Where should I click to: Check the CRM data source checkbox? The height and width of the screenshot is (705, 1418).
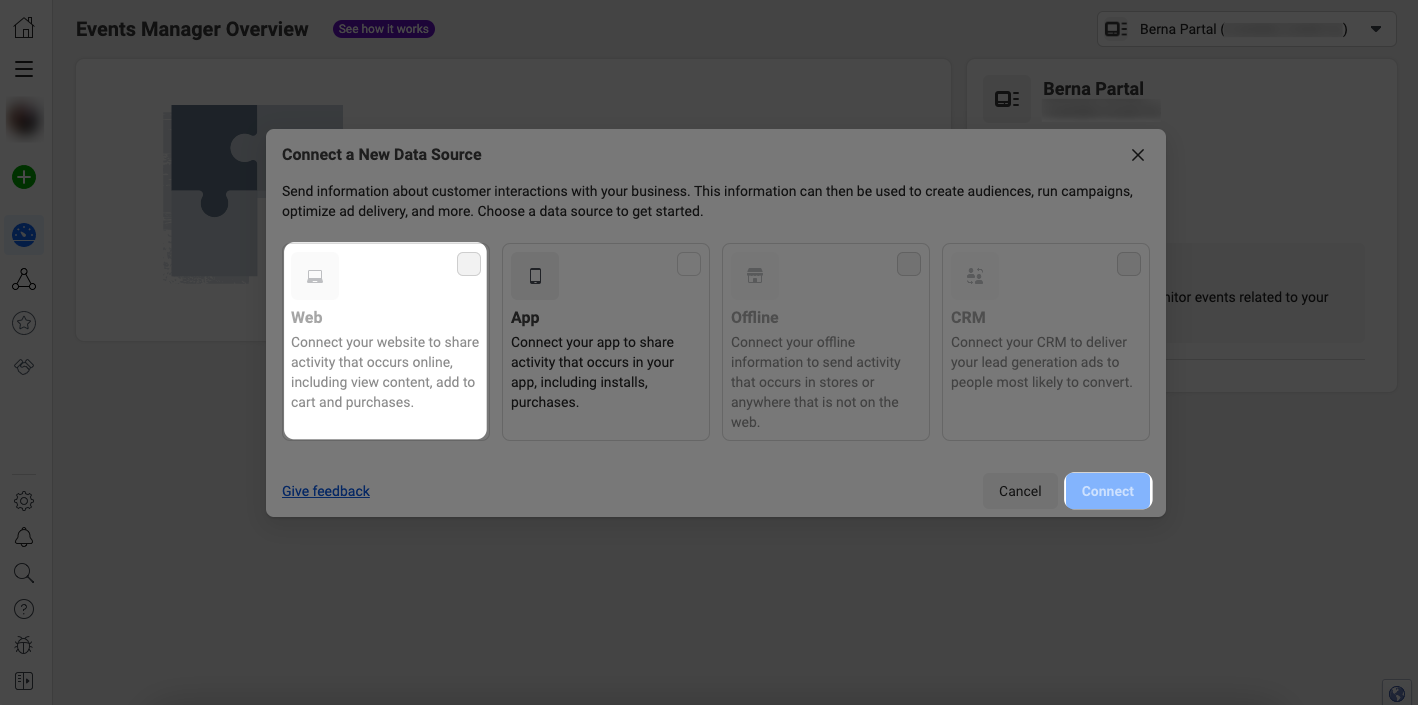coord(1128,263)
